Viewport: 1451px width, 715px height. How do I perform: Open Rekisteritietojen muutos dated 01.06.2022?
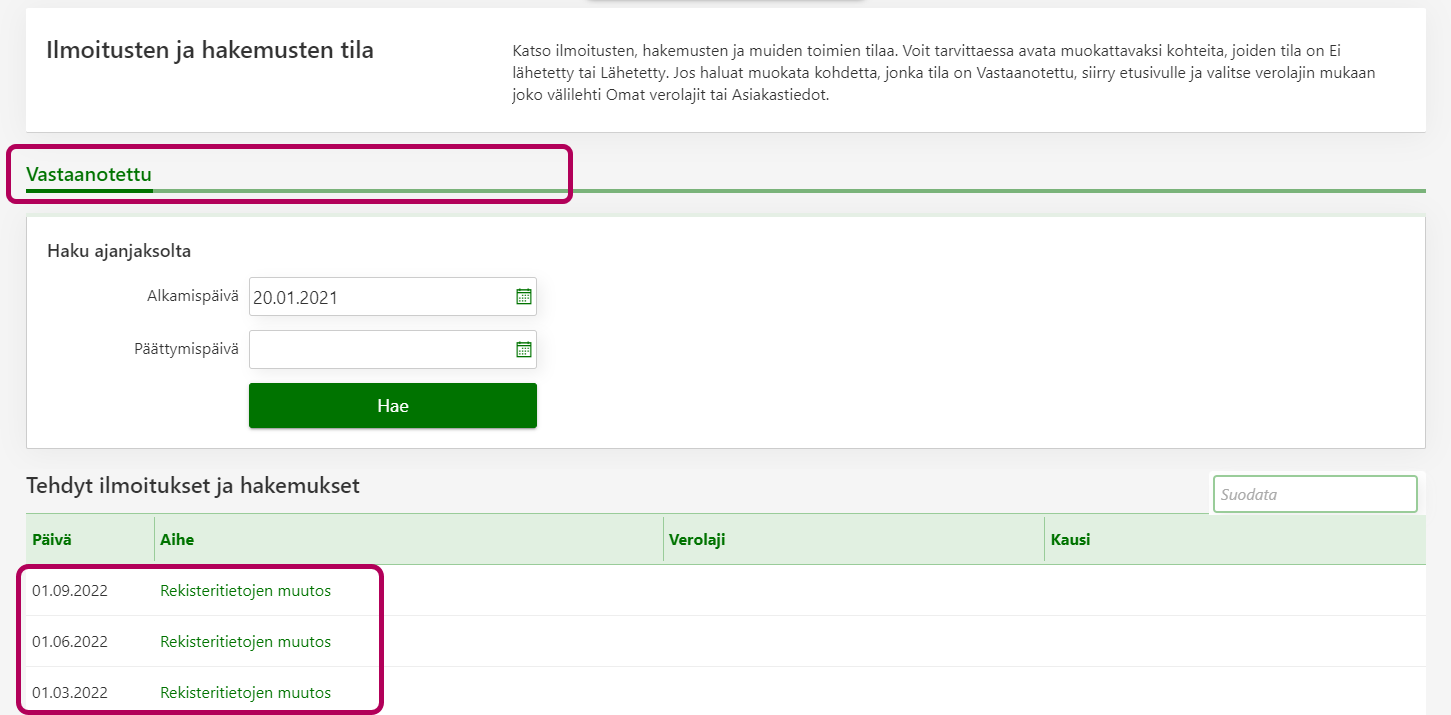[245, 642]
